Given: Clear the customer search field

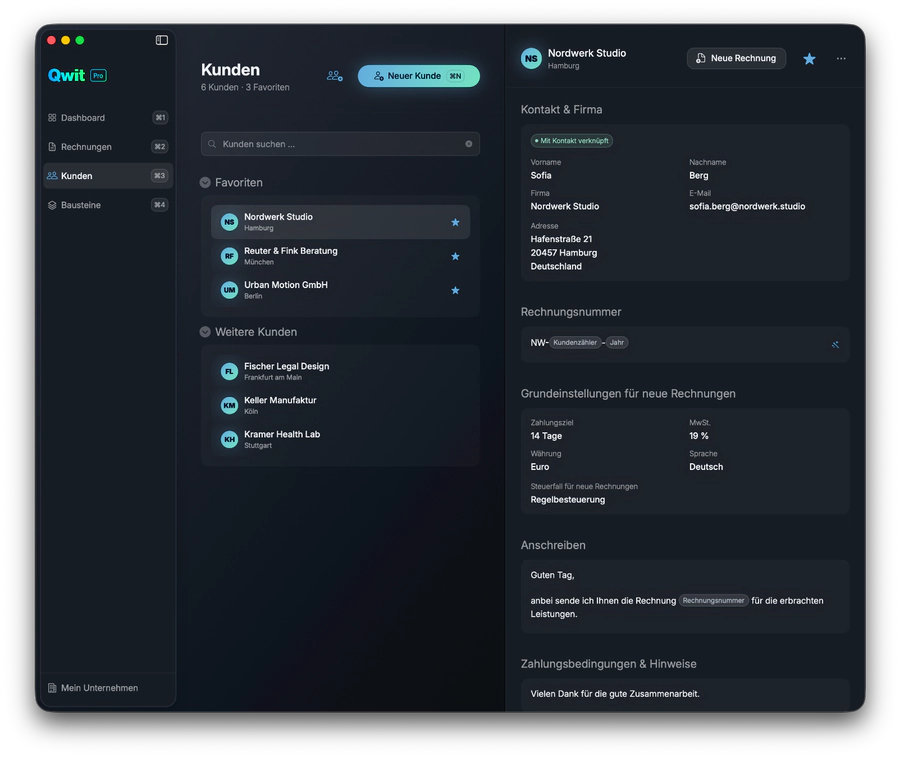Looking at the screenshot, I should coord(469,144).
